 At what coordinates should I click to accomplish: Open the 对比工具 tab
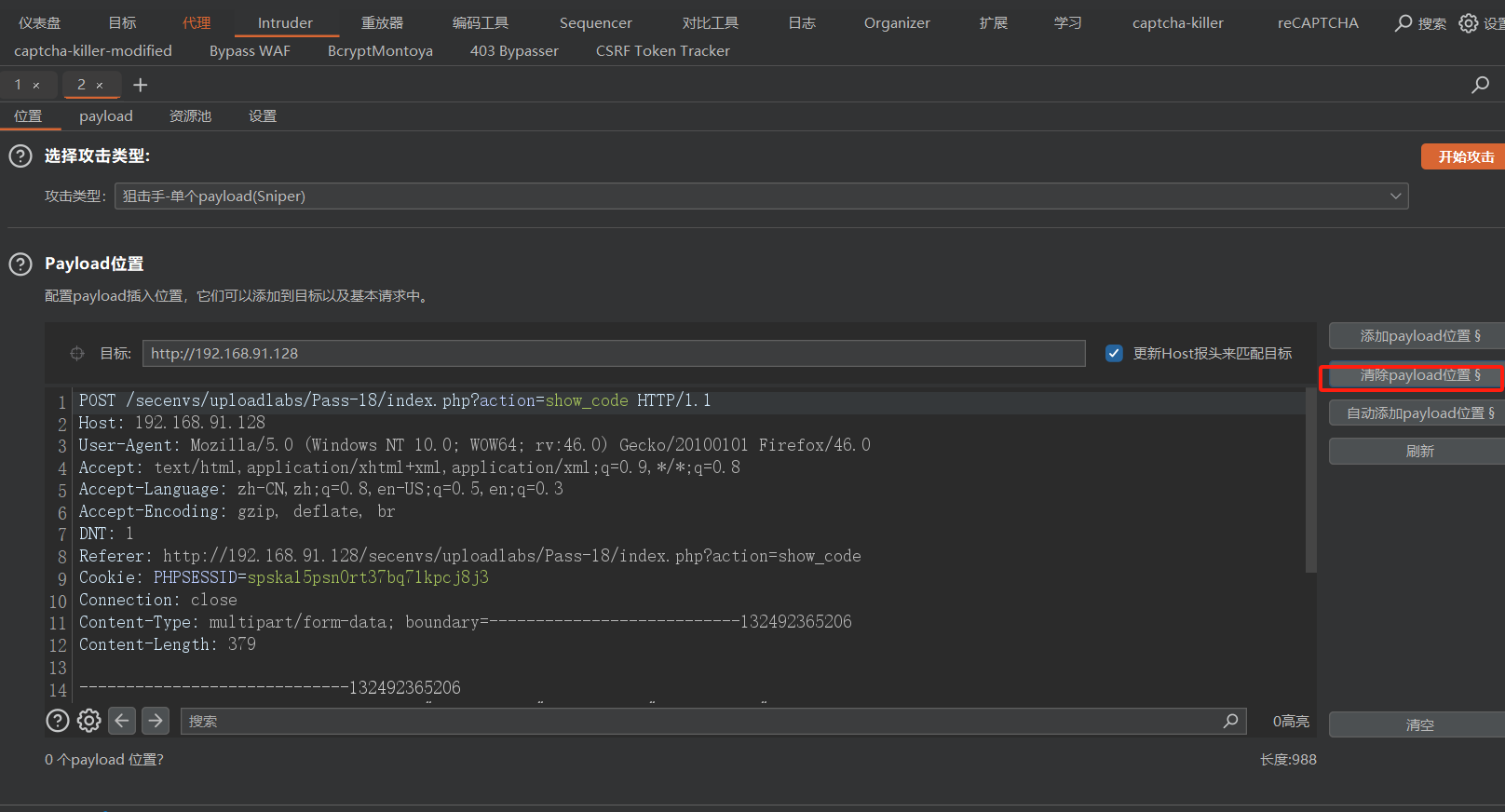click(x=711, y=22)
